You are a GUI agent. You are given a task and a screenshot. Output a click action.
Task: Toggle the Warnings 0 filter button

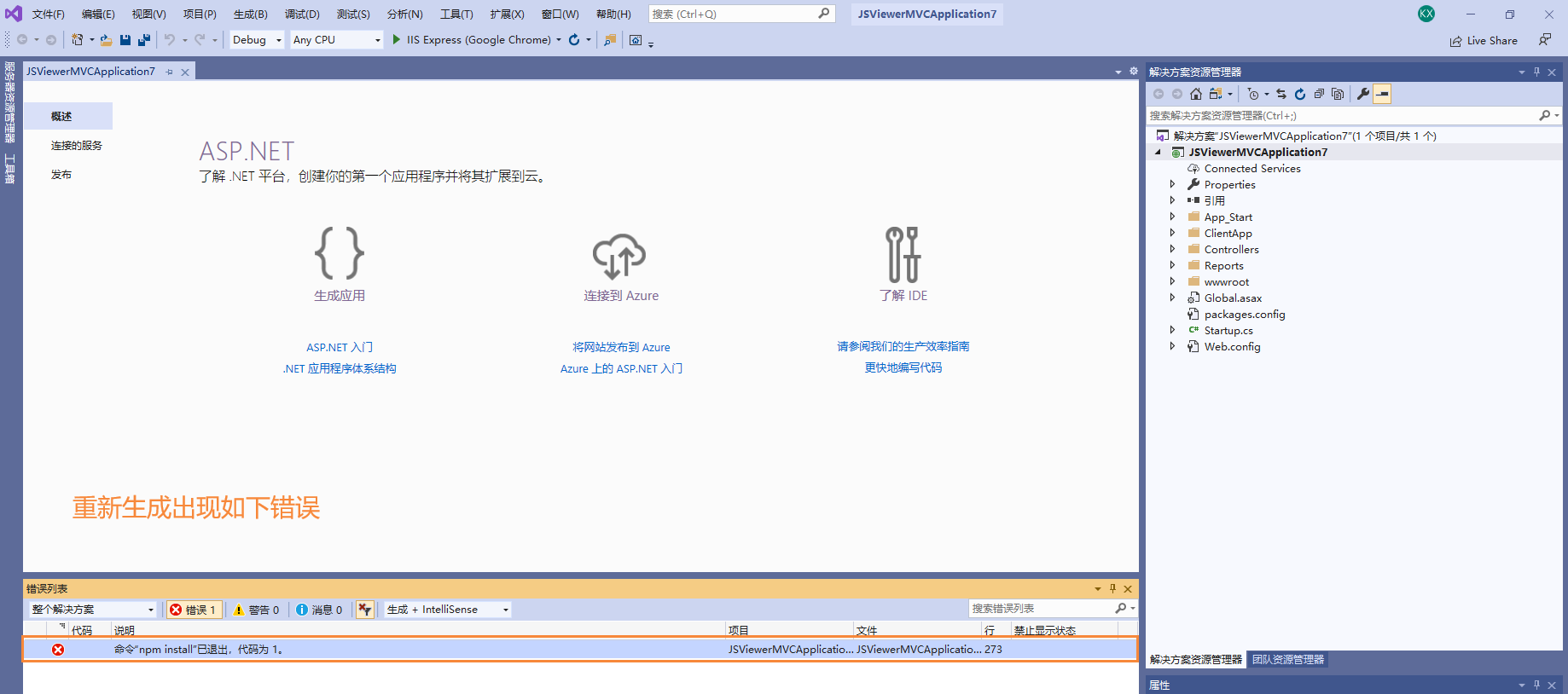(257, 610)
